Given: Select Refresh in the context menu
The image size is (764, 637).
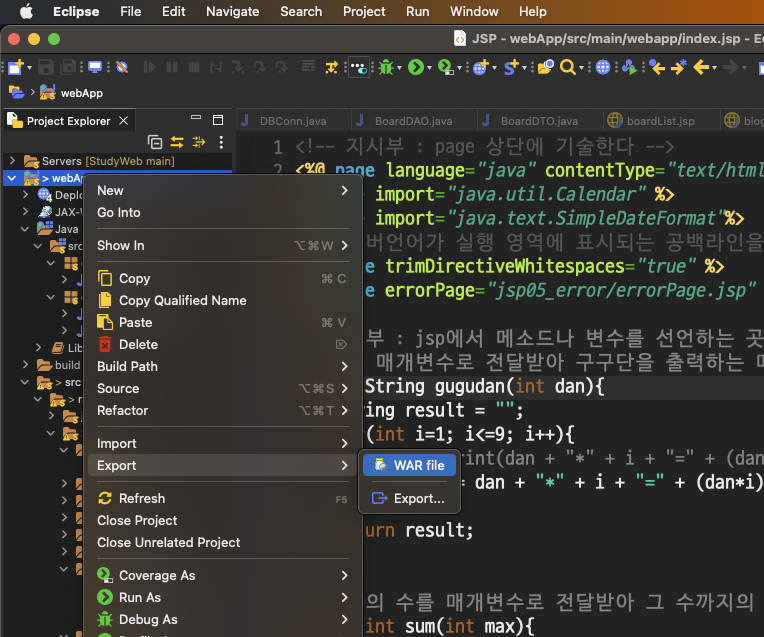Looking at the screenshot, I should (223, 498).
